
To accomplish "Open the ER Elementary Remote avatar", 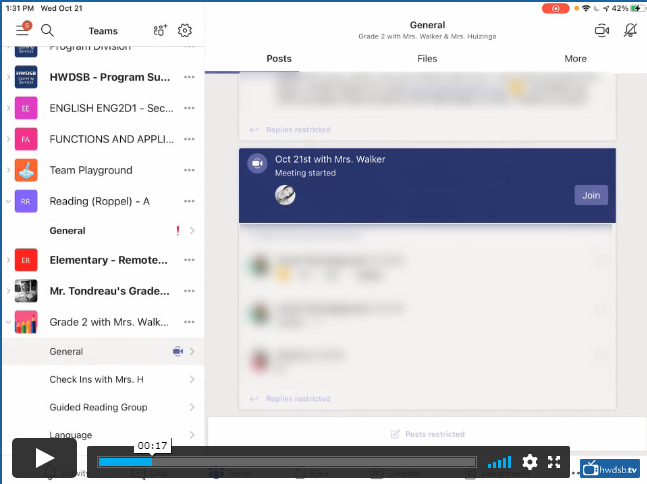I will point(26,260).
